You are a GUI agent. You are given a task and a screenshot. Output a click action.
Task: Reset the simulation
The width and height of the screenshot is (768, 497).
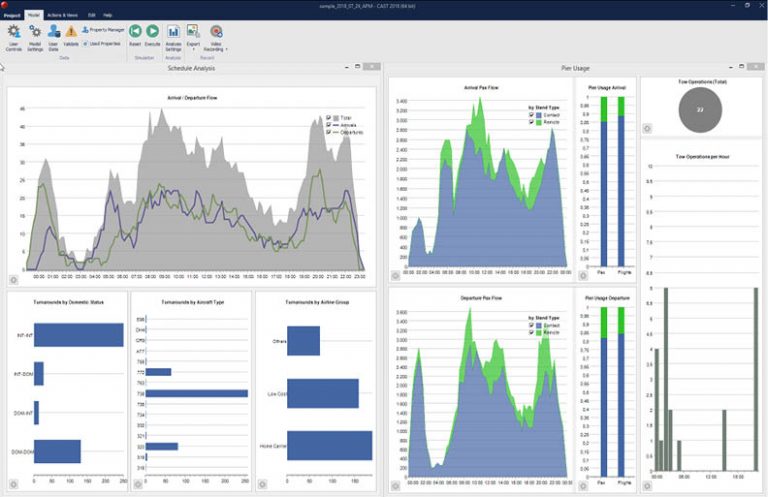[135, 36]
